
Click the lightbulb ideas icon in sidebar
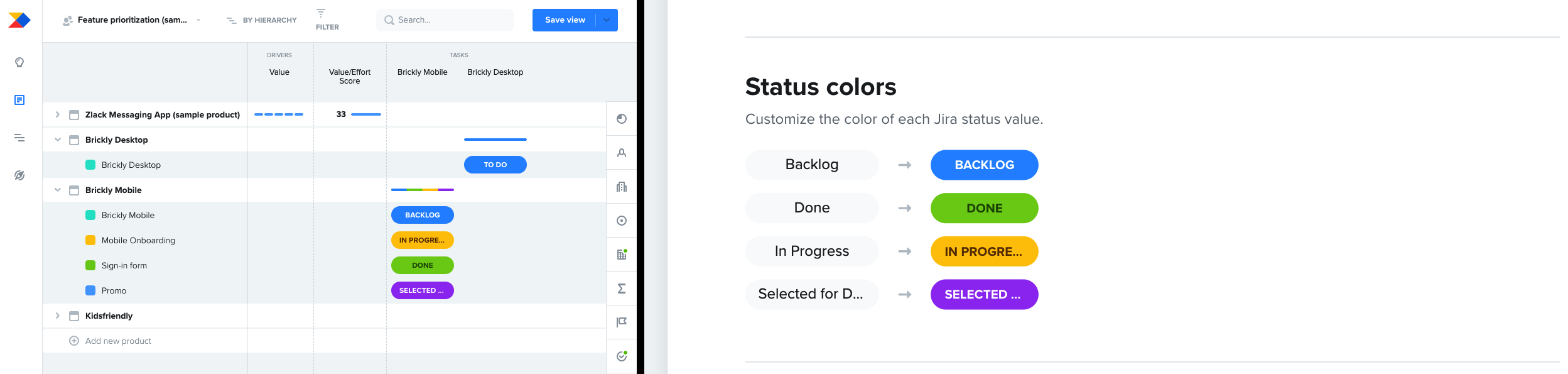[19, 62]
